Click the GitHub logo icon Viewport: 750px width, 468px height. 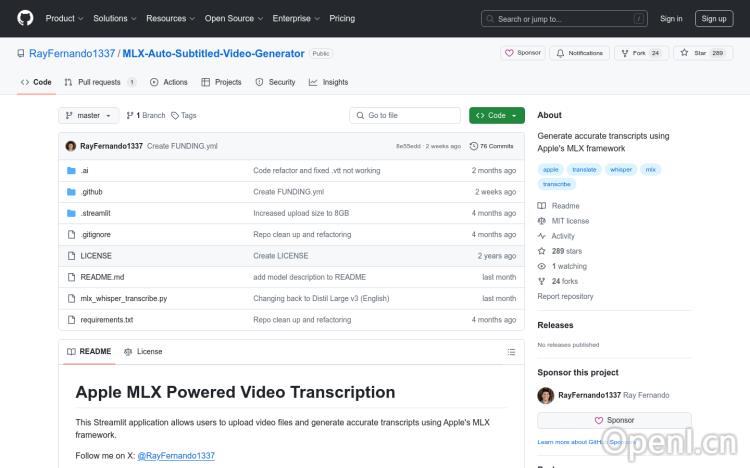point(25,18)
